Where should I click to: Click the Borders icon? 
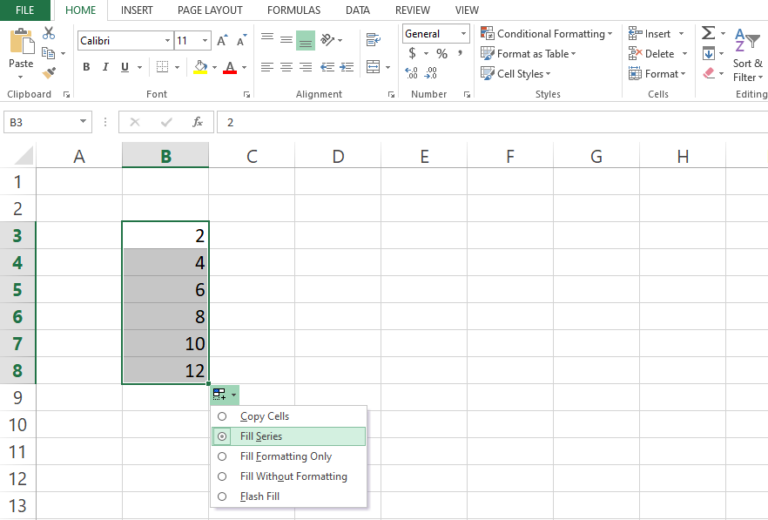point(162,67)
